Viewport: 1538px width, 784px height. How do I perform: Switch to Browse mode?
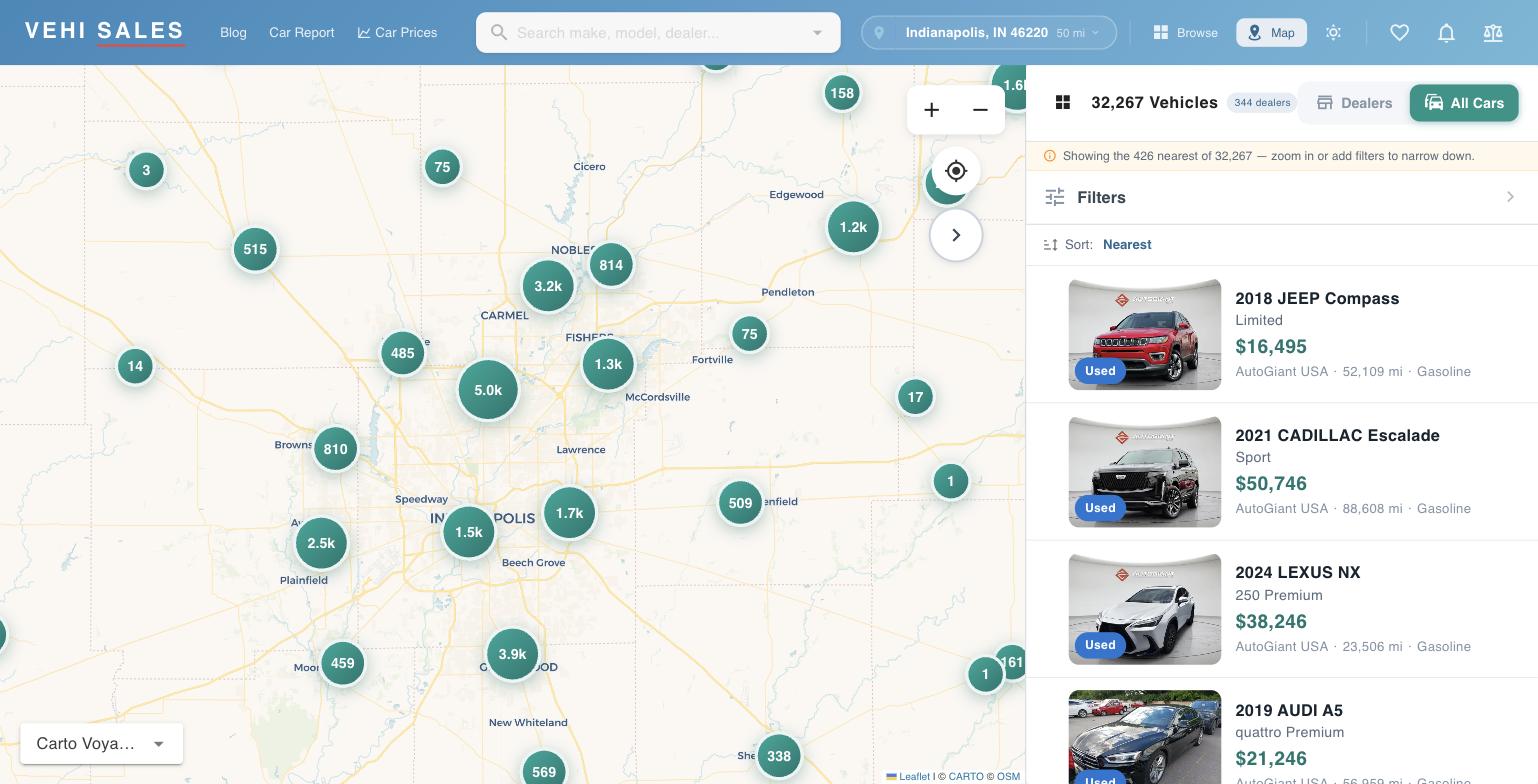pyautogui.click(x=1185, y=33)
